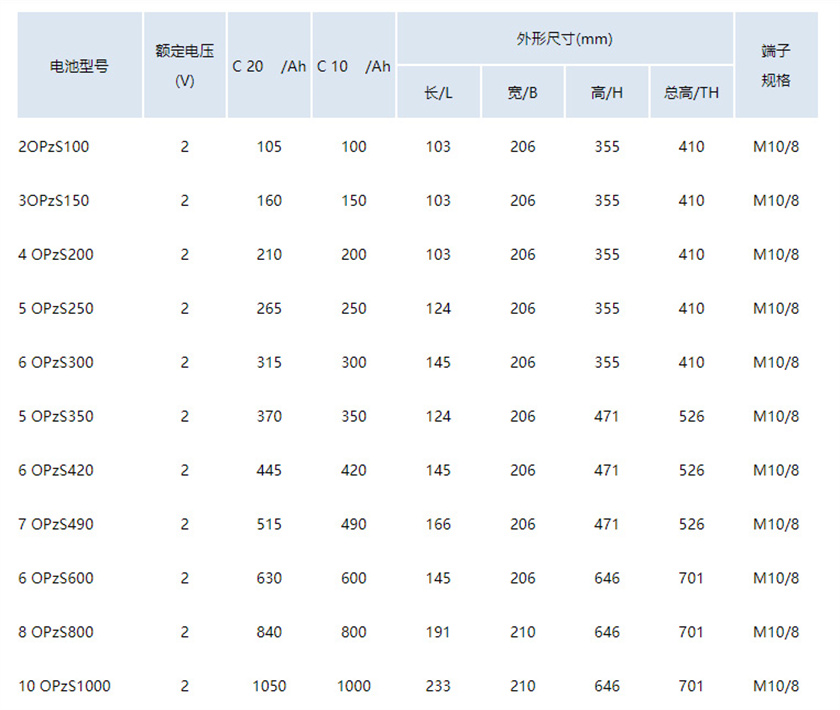Image resolution: width=840 pixels, height=710 pixels.
Task: Select the 701 total height for 8 OPzS800
Action: coord(691,632)
